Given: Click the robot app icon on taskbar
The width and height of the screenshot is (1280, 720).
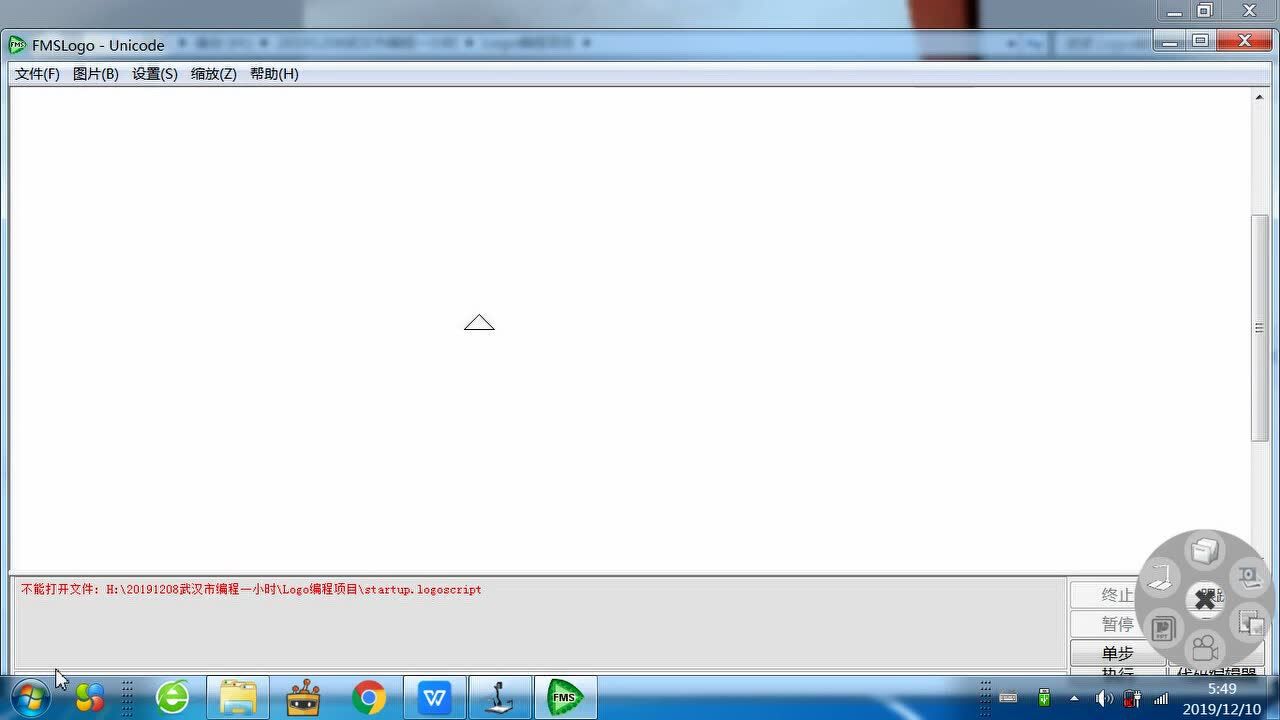Looking at the screenshot, I should click(x=303, y=697).
